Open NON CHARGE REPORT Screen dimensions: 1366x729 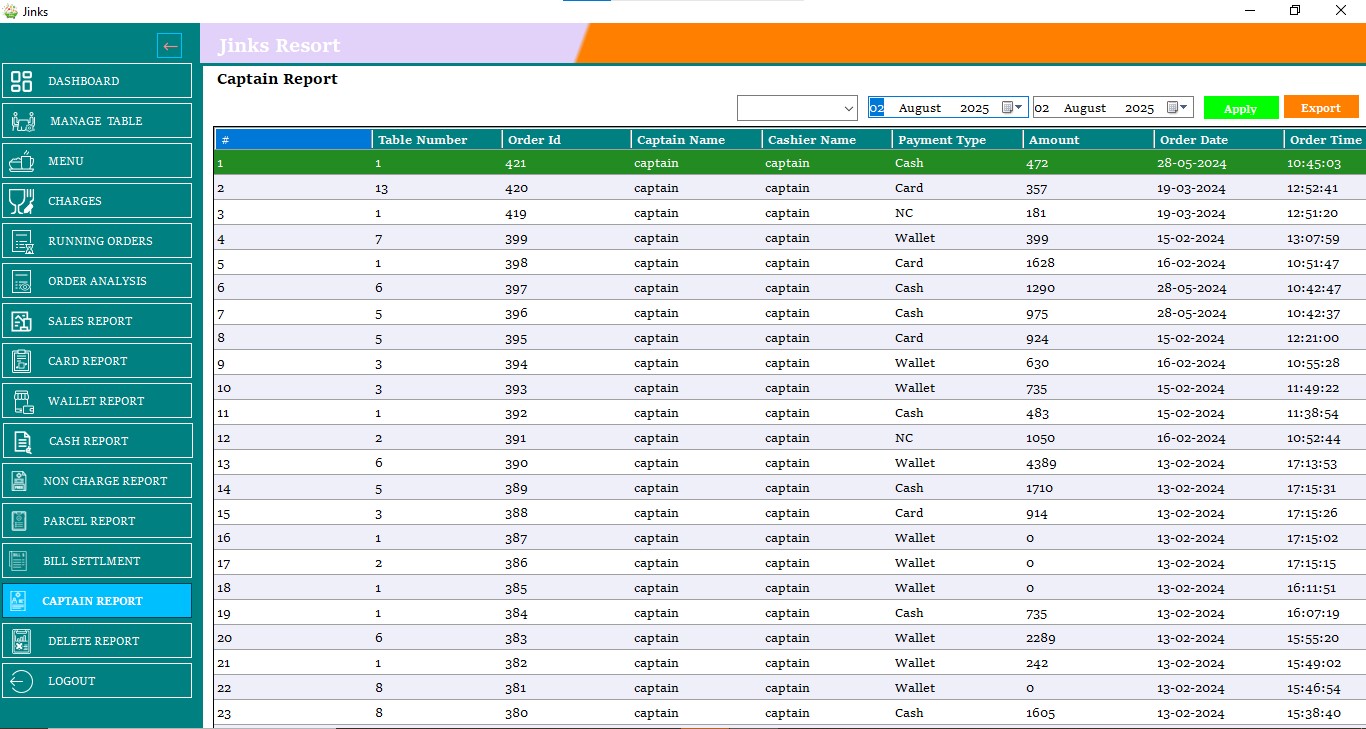point(97,481)
